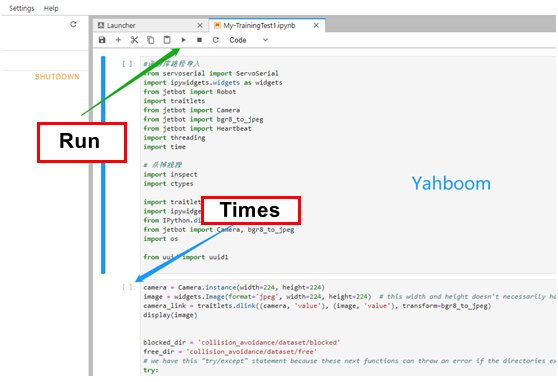Click the first cell's execution prompt
558x382 pixels.
(x=129, y=64)
